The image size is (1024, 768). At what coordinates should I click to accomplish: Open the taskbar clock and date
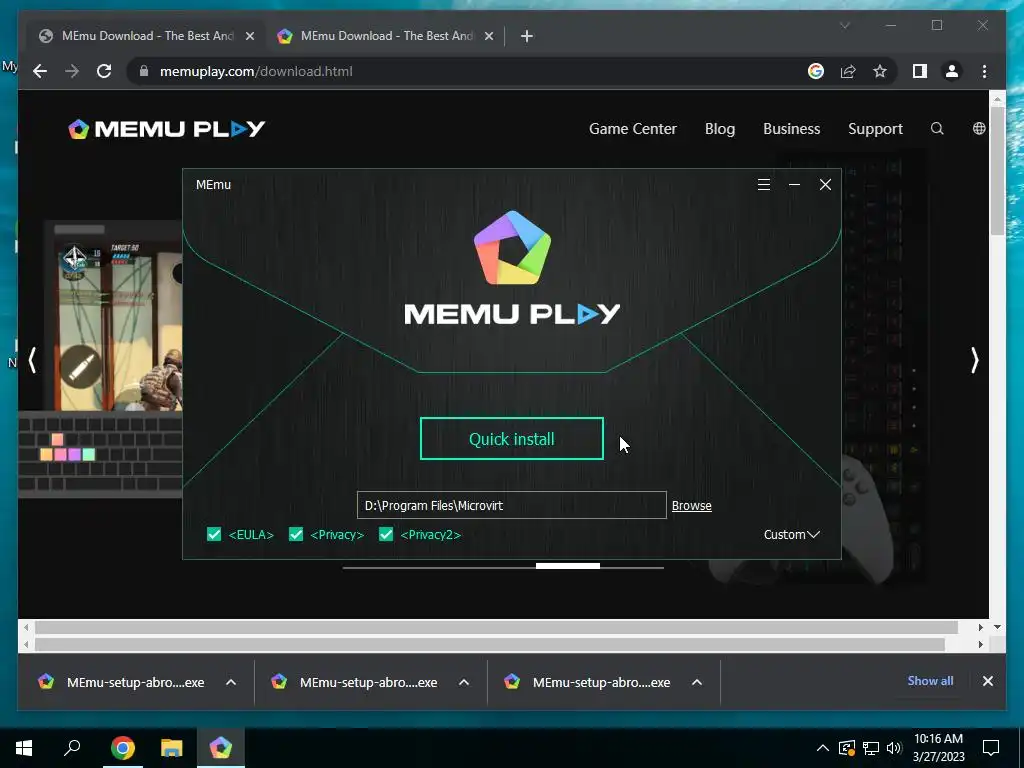[x=938, y=748]
